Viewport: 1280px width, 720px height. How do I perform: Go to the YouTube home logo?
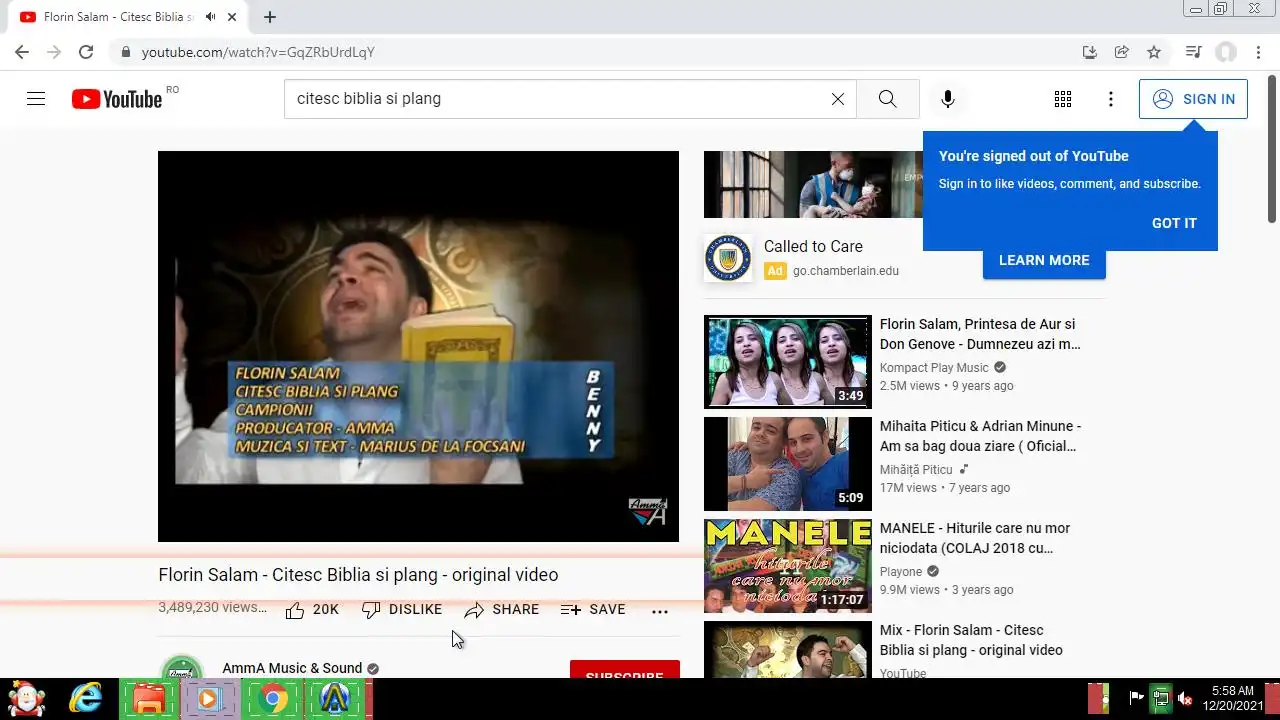pyautogui.click(x=117, y=99)
